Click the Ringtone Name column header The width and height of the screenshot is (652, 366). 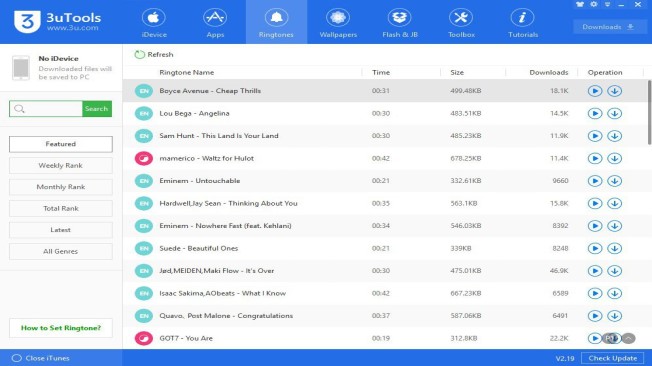click(x=187, y=72)
